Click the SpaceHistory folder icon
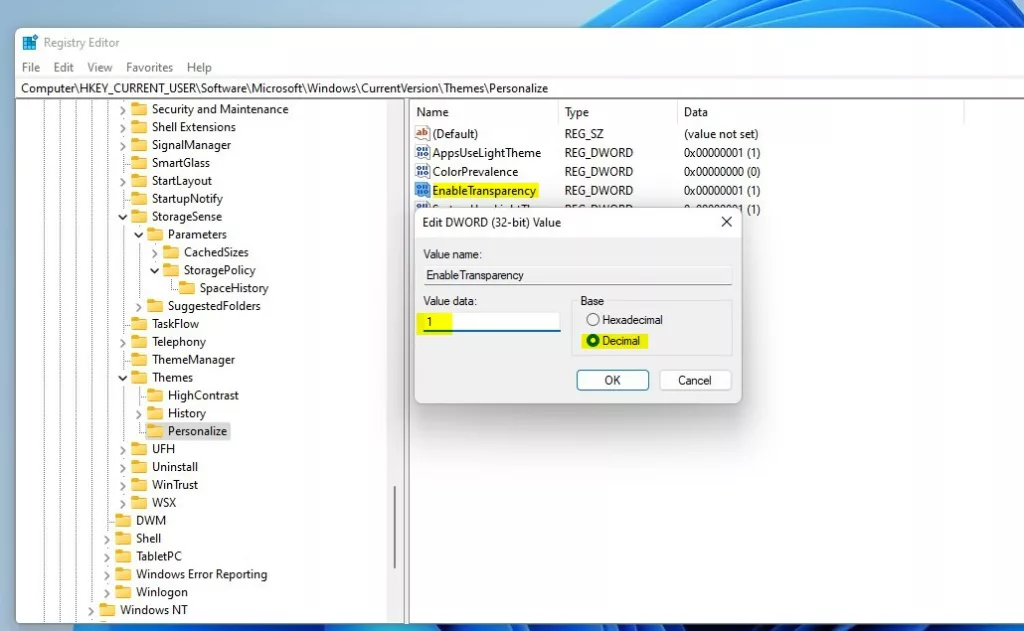The image size is (1024, 631). pos(187,287)
